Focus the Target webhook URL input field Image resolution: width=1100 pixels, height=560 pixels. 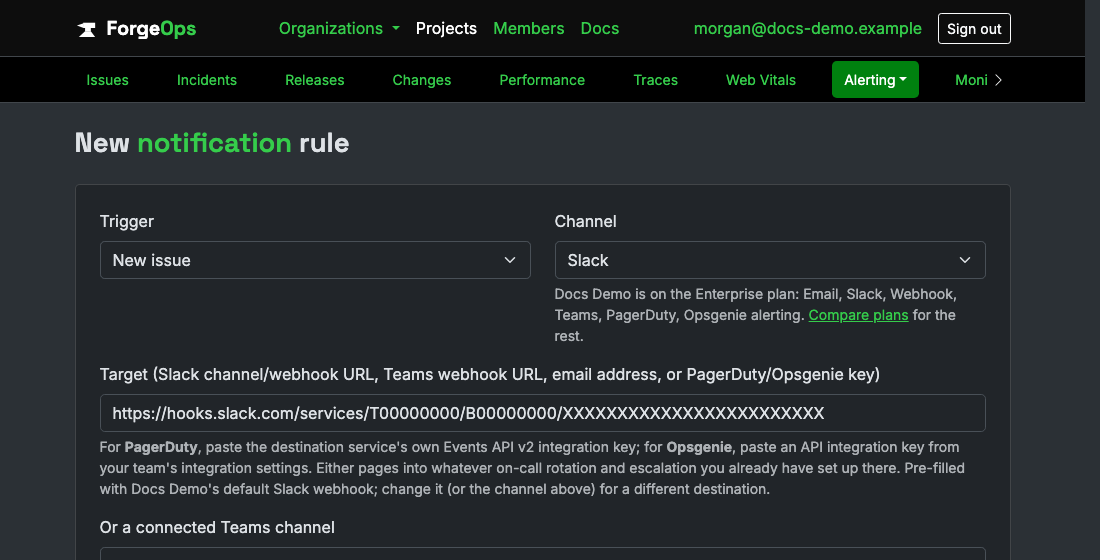542,413
